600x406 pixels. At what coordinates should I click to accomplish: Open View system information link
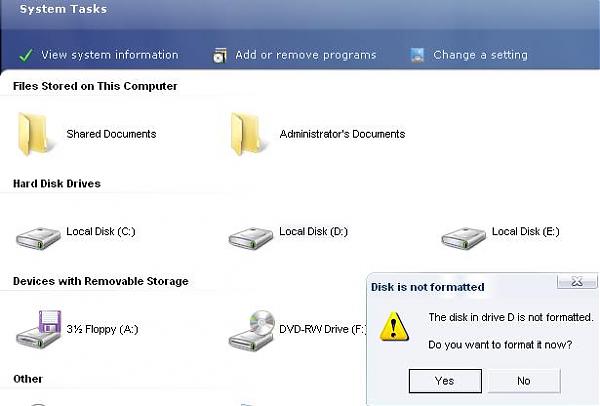110,55
